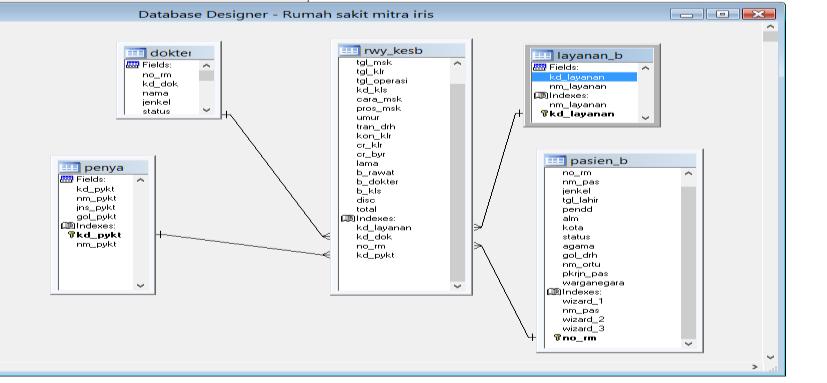Click up scroll arrow in pasien_b table
This screenshot has width=827, height=383.
click(x=688, y=173)
